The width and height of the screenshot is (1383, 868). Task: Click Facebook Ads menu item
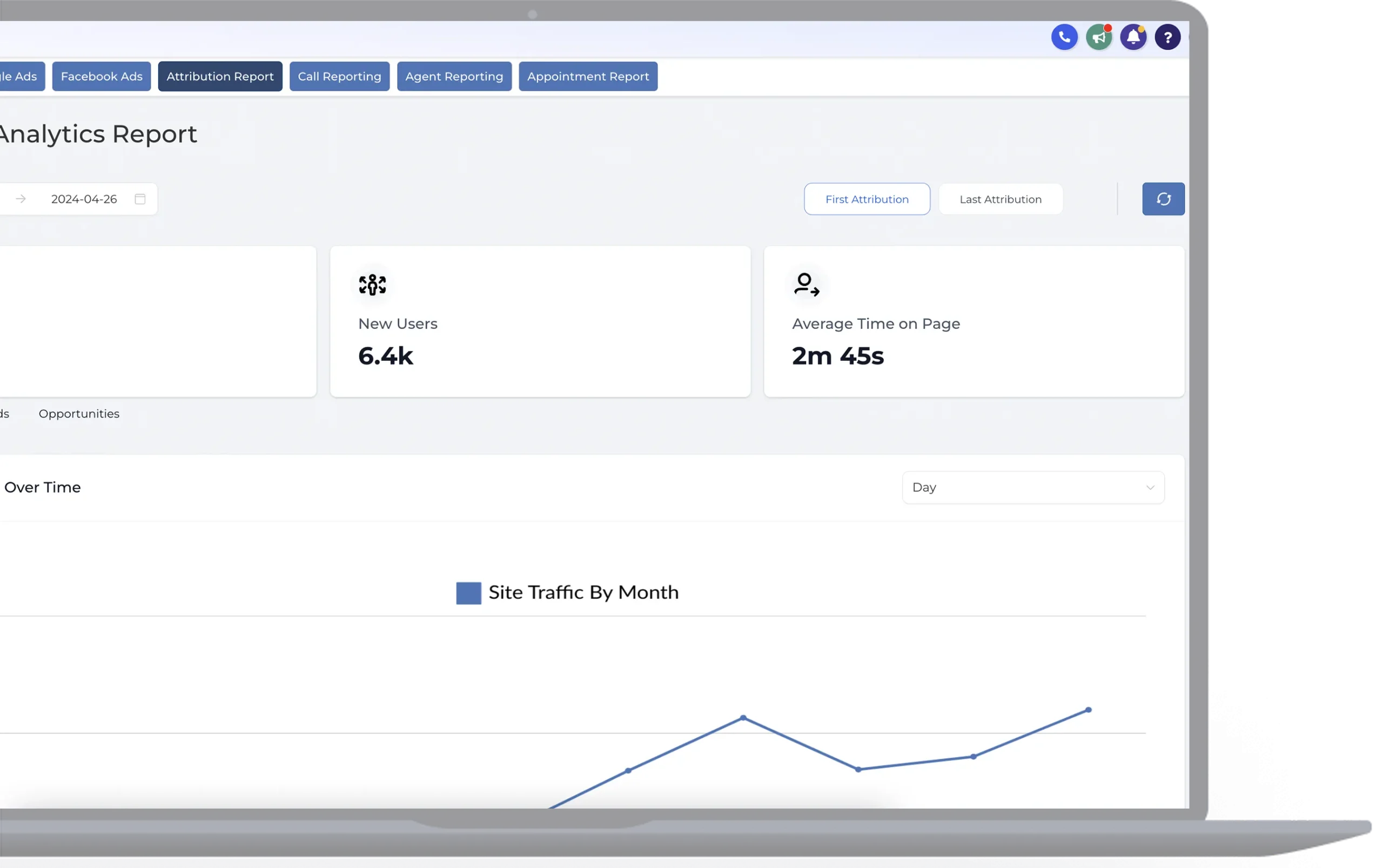(x=102, y=76)
